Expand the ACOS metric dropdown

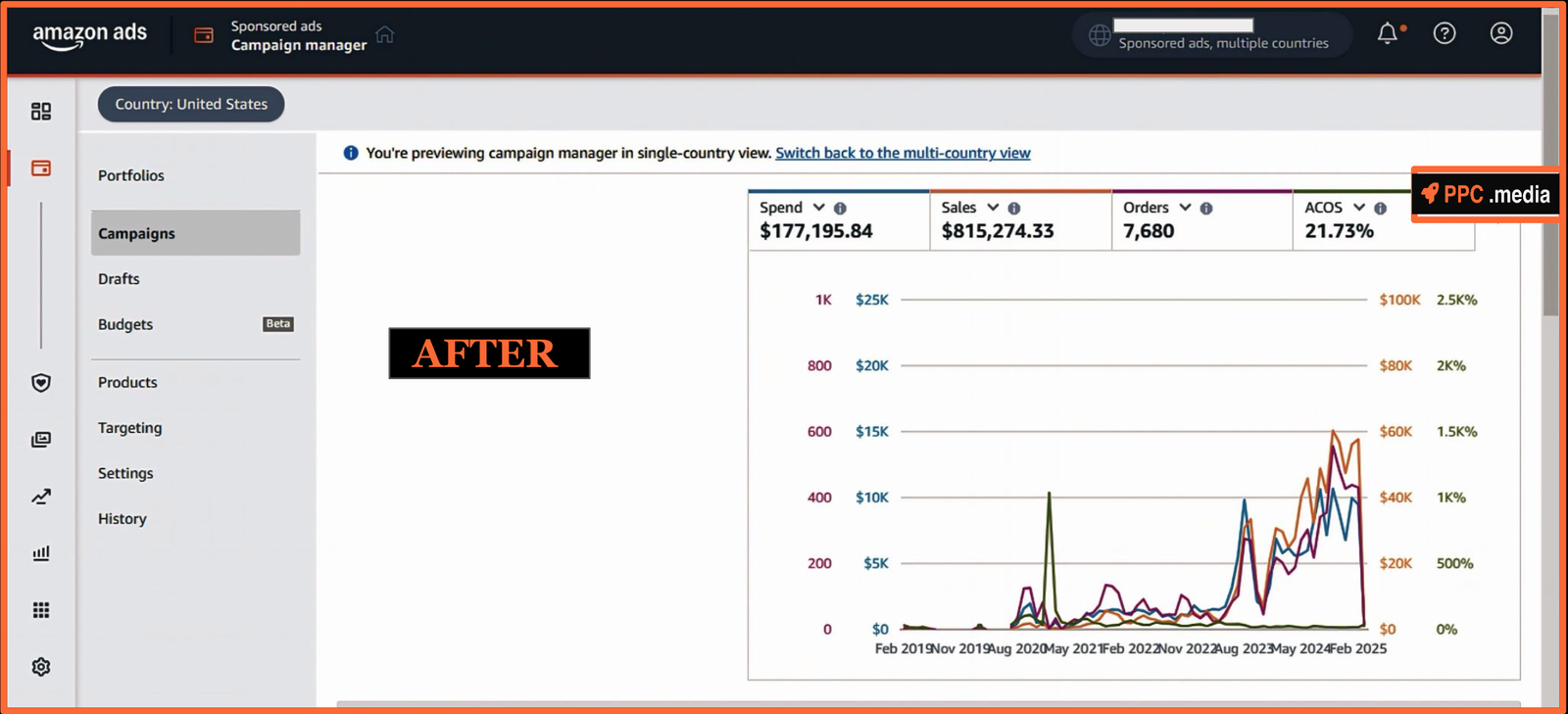[x=1358, y=208]
